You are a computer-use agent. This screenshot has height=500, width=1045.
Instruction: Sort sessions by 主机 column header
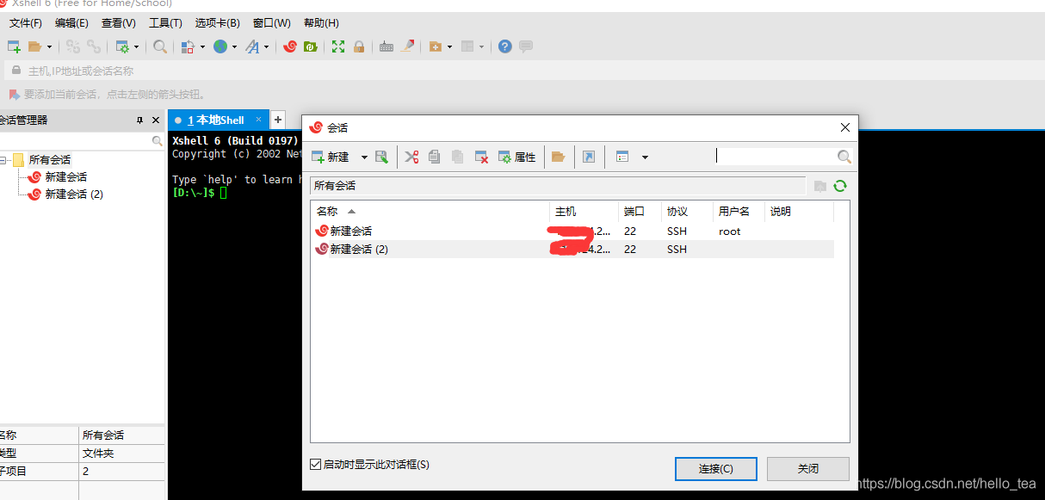point(584,211)
